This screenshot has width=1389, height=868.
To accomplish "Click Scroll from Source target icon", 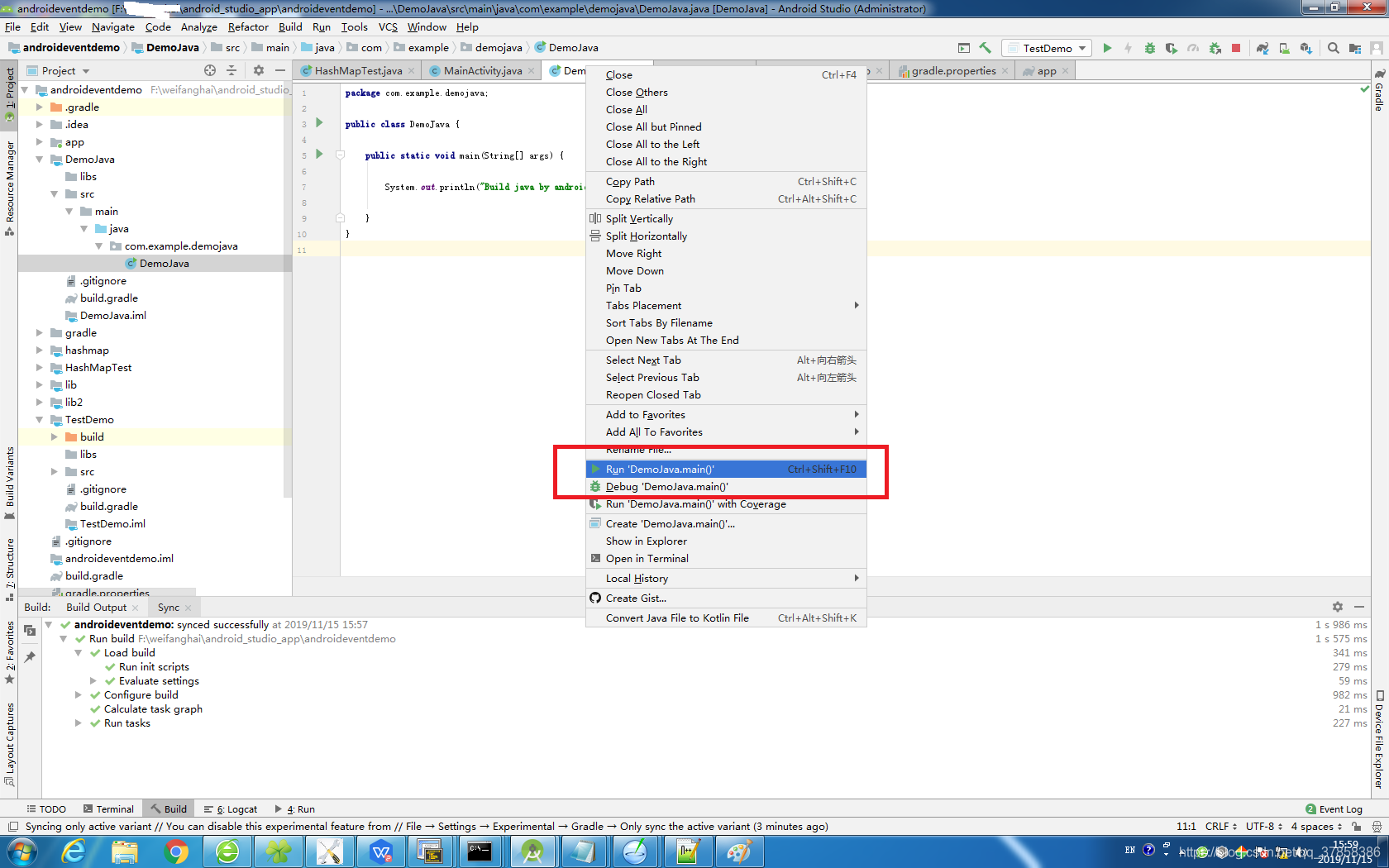I will 210,71.
